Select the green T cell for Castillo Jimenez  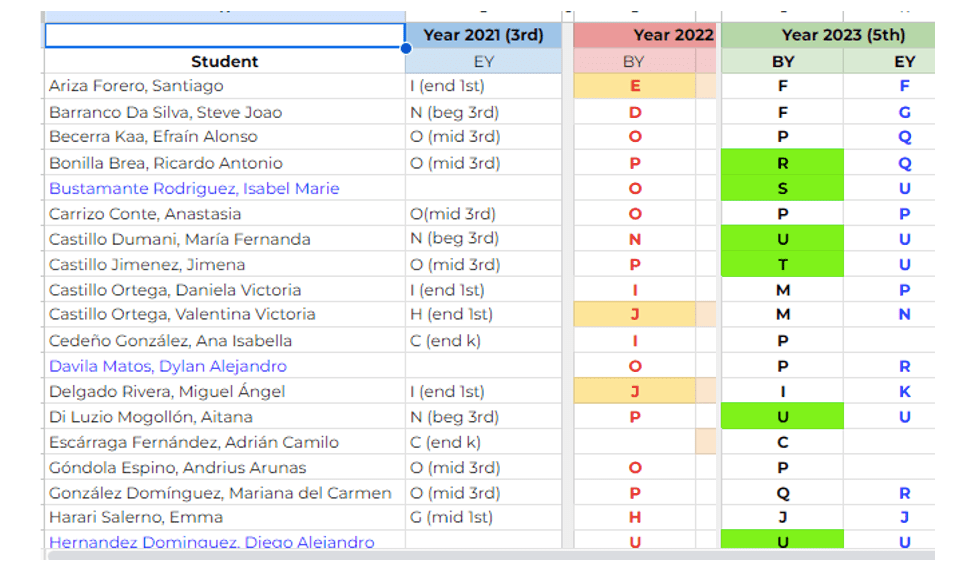pyautogui.click(x=782, y=264)
